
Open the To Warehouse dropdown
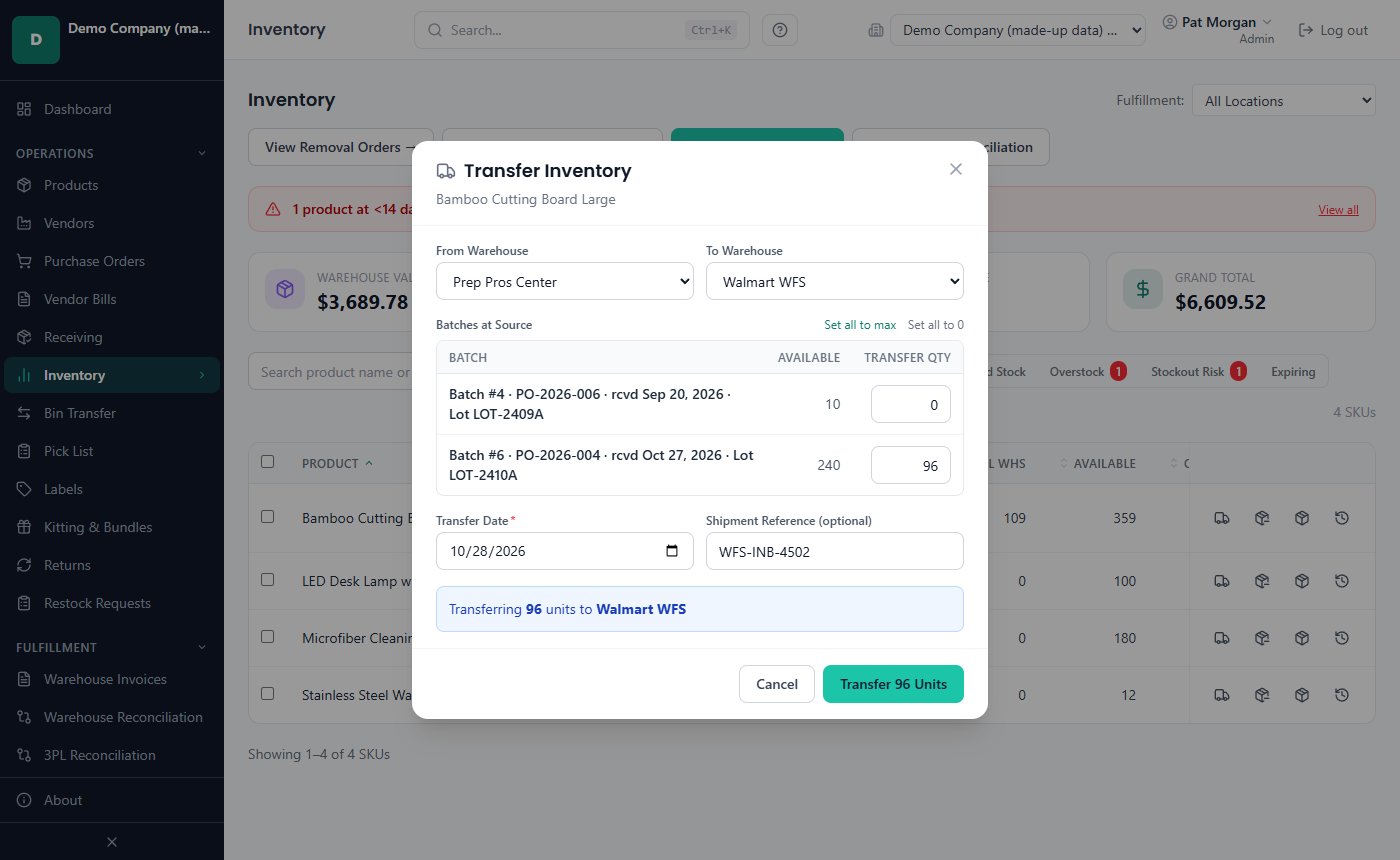[x=835, y=281]
